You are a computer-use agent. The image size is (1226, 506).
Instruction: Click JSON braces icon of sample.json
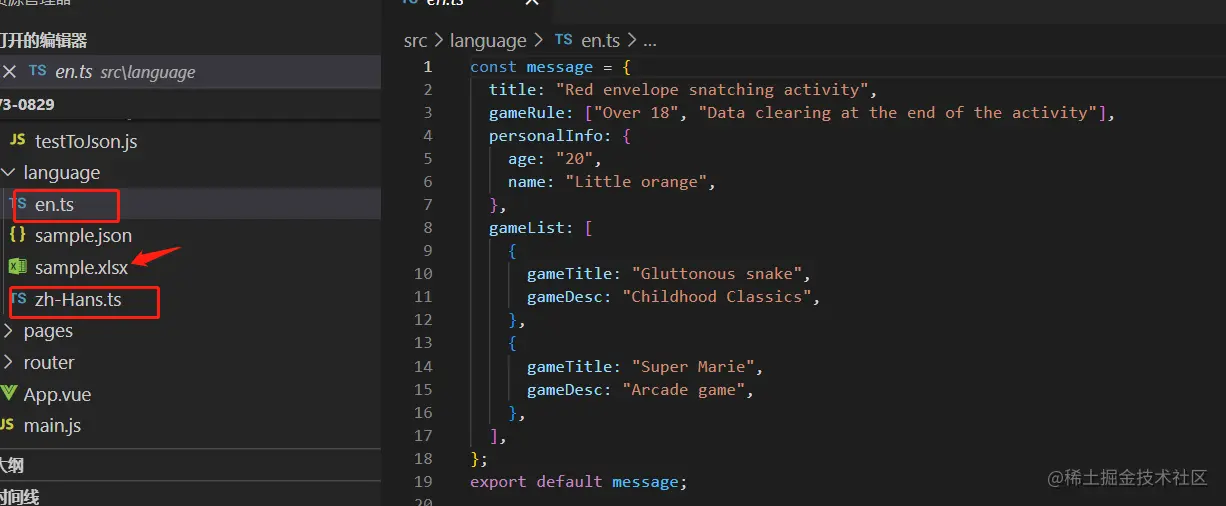[x=17, y=236]
